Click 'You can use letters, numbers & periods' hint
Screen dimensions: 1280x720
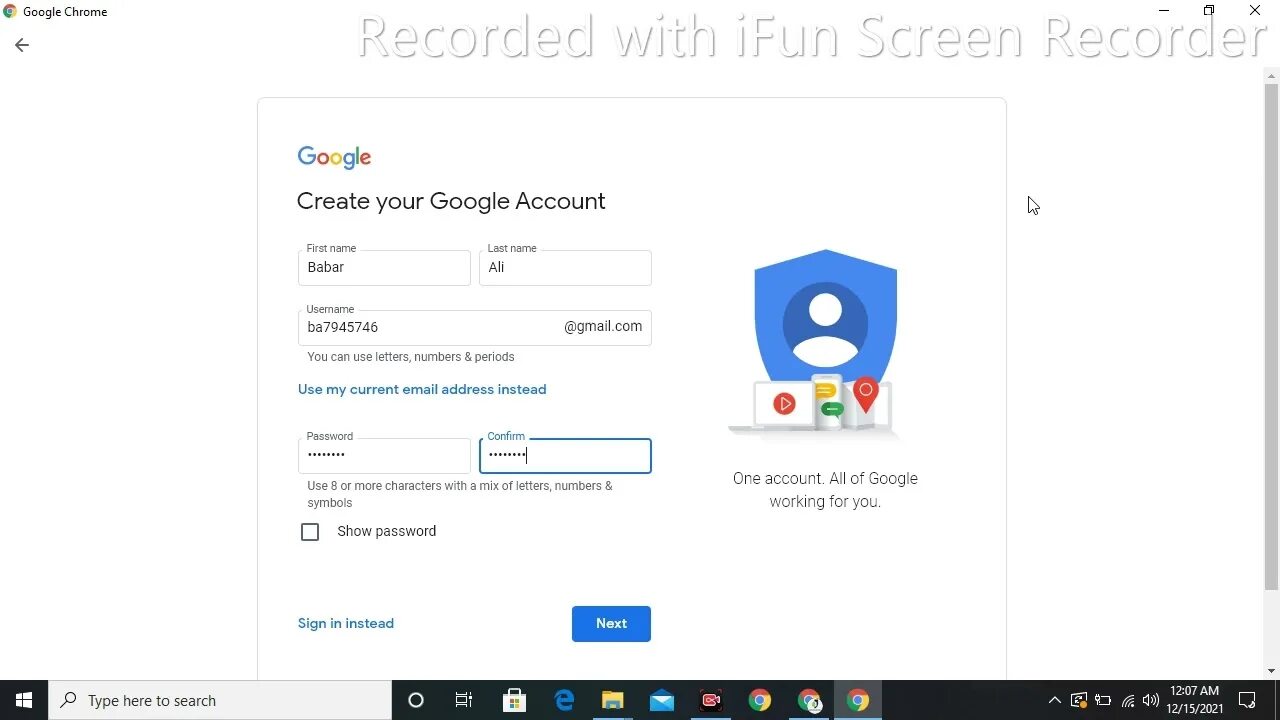point(411,357)
